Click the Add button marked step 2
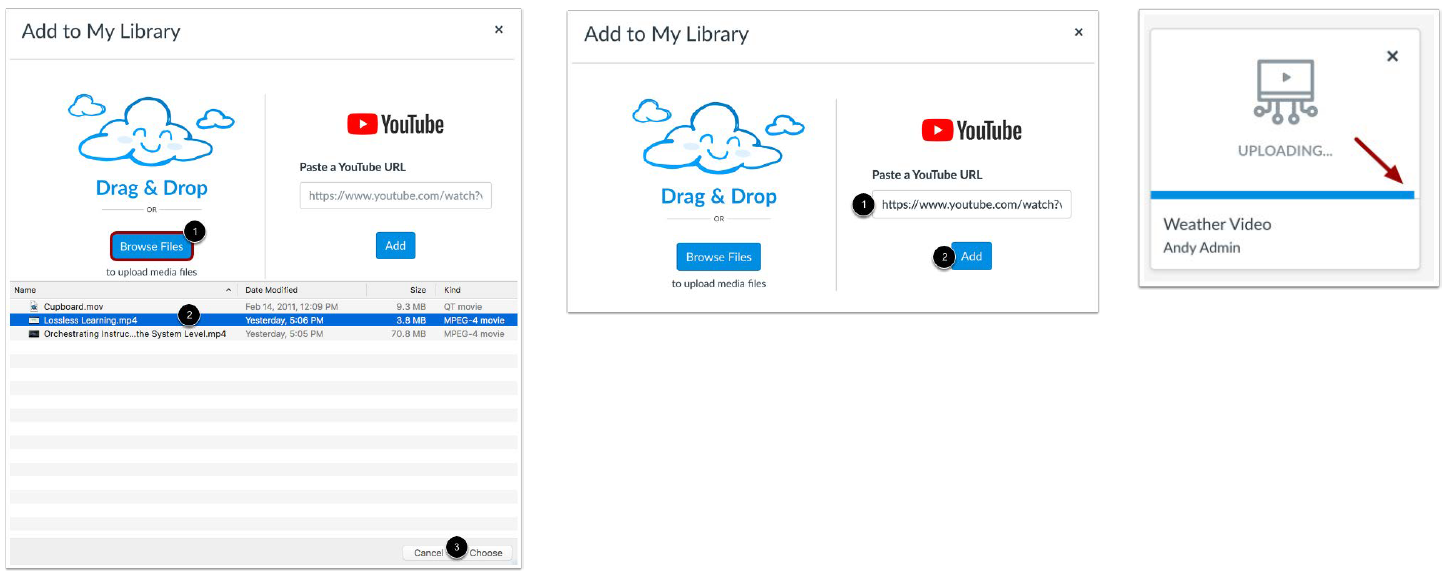Screen dimensions: 1455x577 (x=971, y=256)
